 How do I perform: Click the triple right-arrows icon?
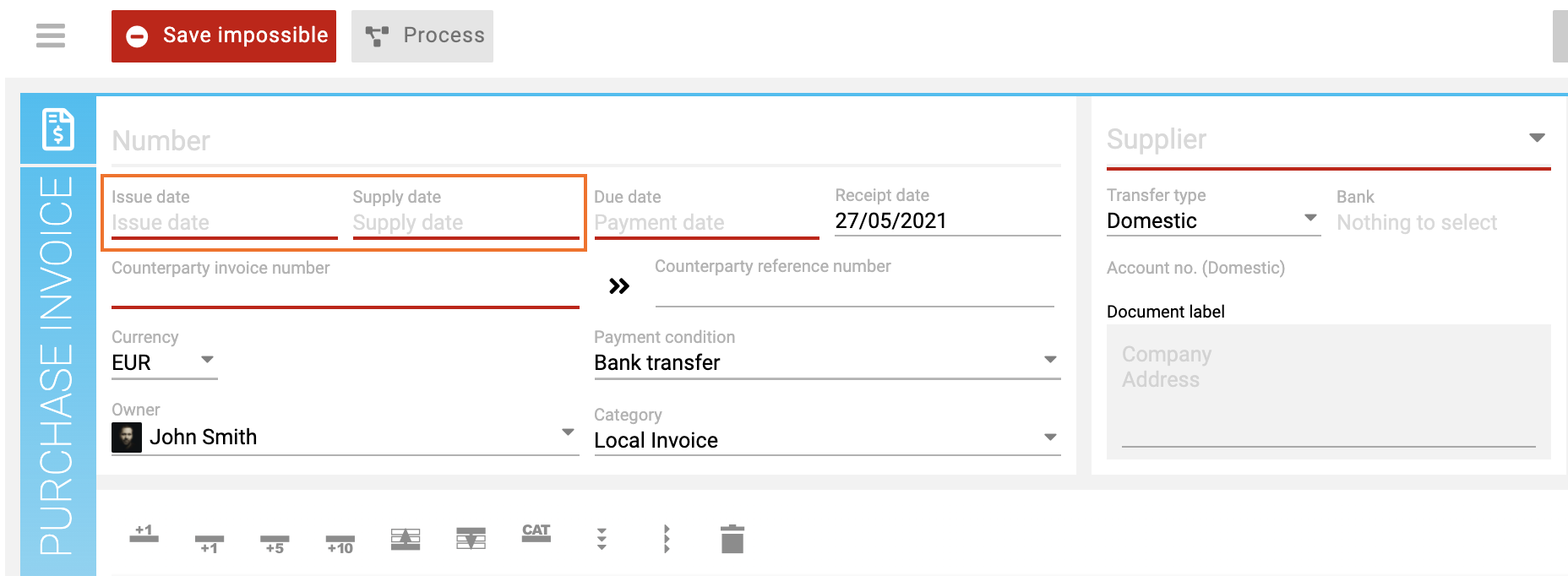(667, 539)
